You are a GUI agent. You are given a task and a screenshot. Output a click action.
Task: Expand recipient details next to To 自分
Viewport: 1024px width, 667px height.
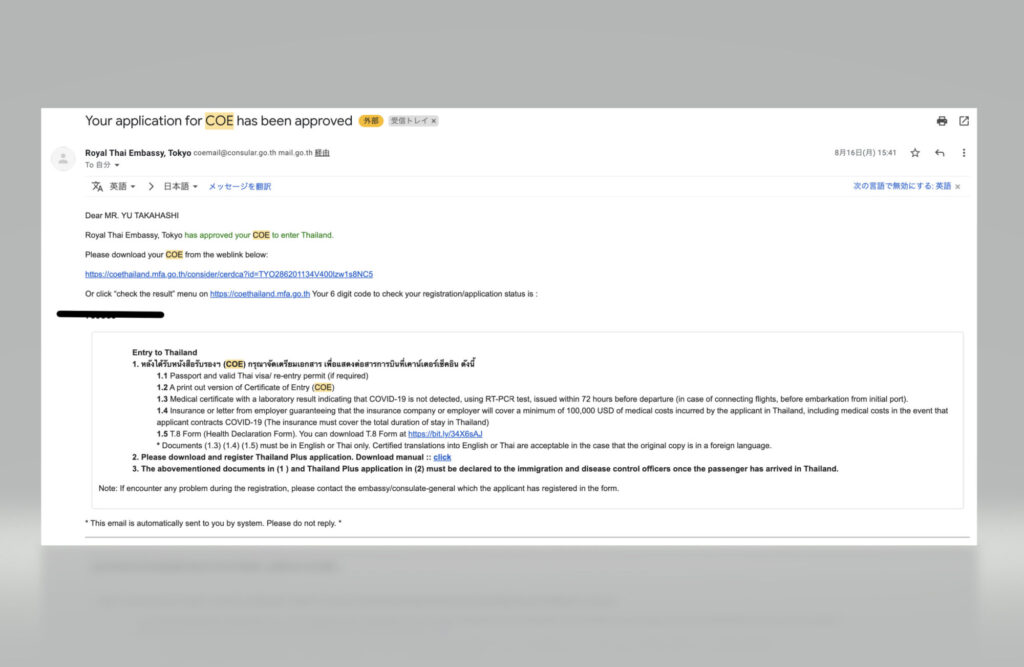[x=117, y=165]
